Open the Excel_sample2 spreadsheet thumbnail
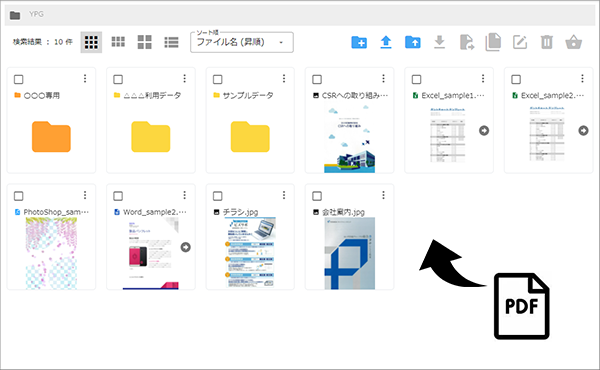The height and width of the screenshot is (370, 600). click(547, 134)
